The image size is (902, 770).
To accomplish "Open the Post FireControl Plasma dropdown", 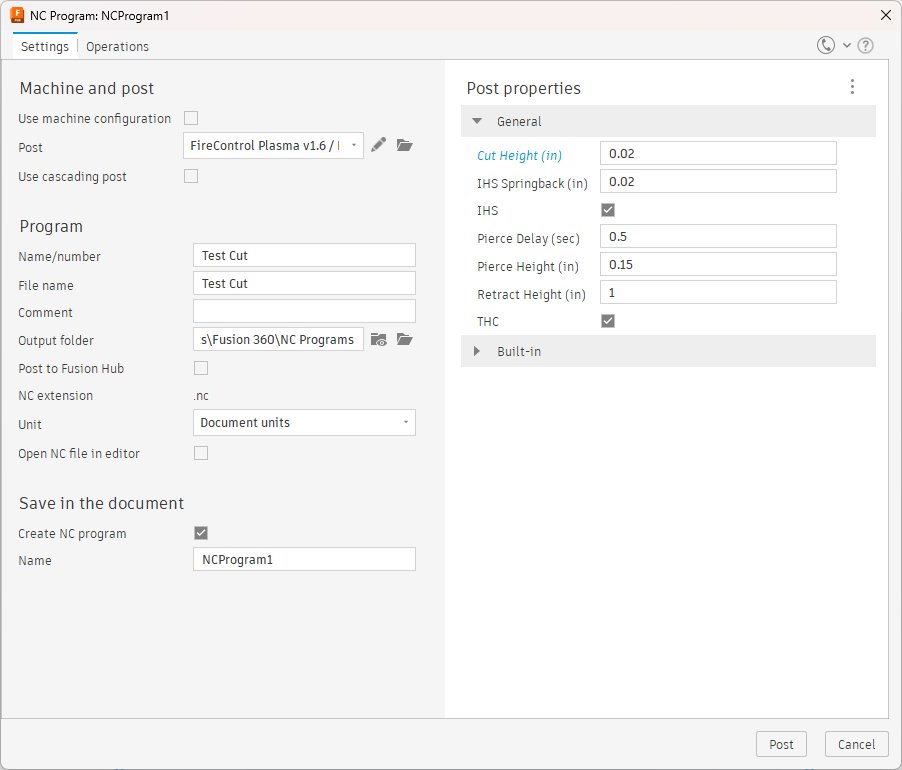I will tap(273, 145).
